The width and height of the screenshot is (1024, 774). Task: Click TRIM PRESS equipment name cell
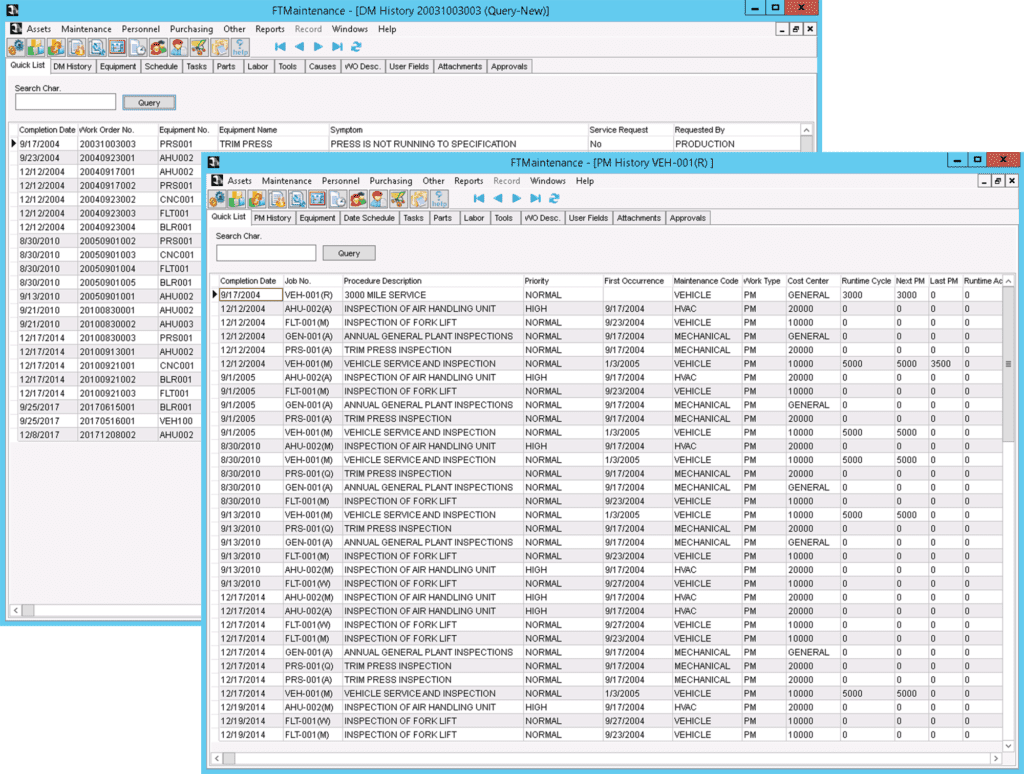tap(272, 144)
